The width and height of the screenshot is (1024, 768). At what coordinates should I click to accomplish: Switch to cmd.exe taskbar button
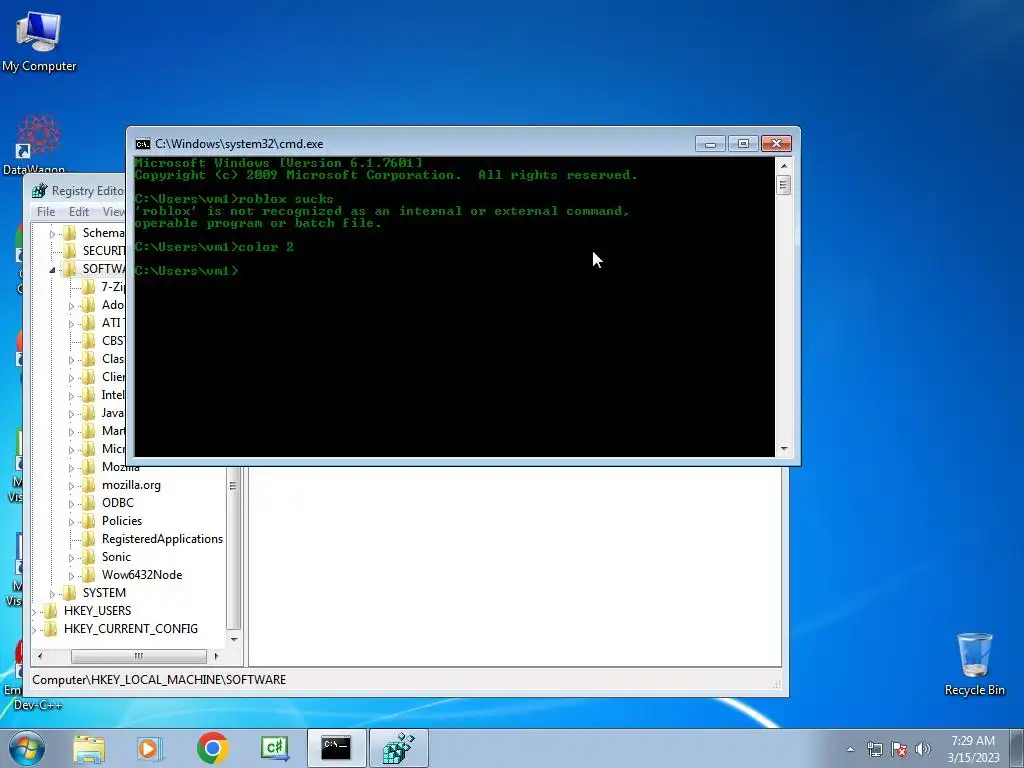tap(336, 748)
